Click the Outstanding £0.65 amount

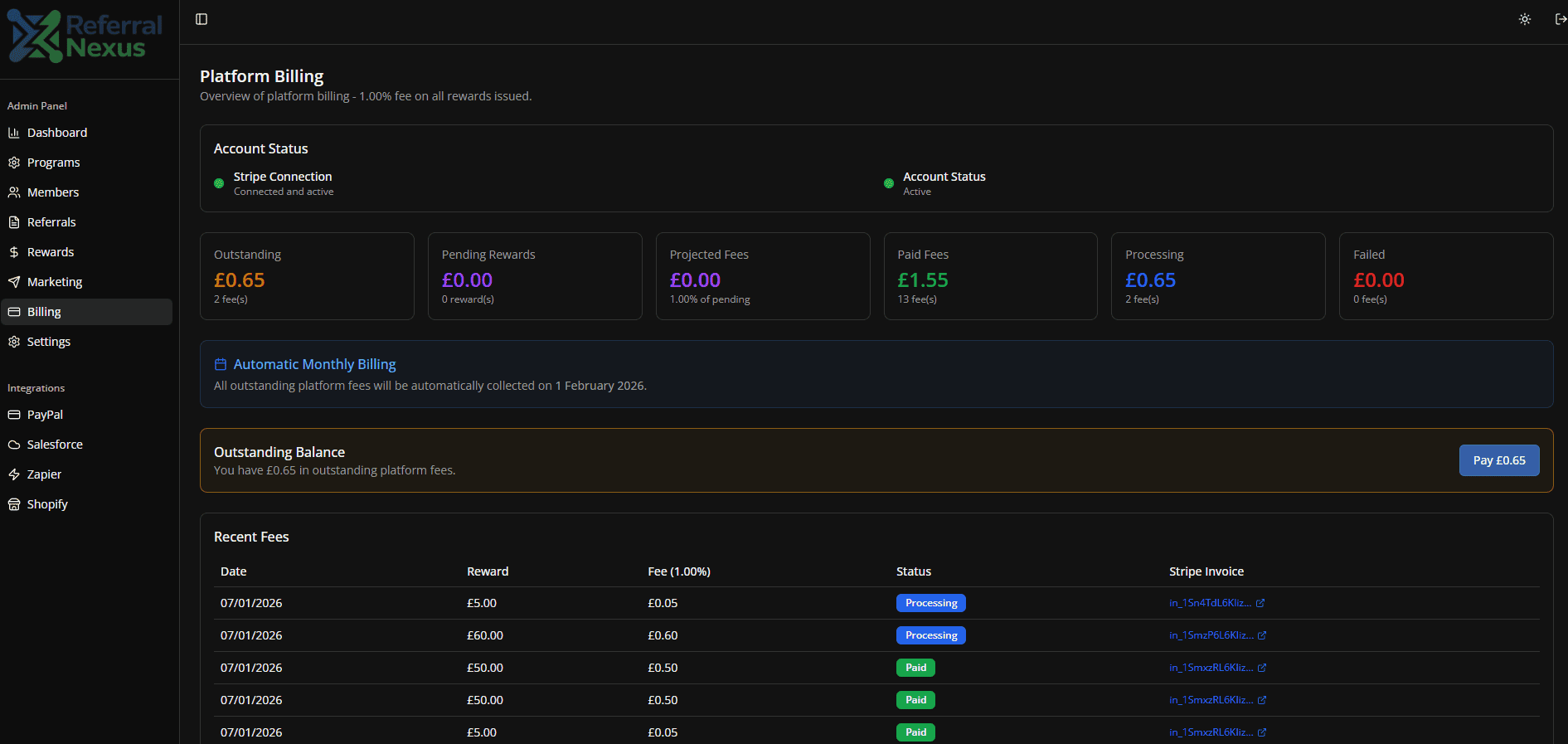point(240,280)
